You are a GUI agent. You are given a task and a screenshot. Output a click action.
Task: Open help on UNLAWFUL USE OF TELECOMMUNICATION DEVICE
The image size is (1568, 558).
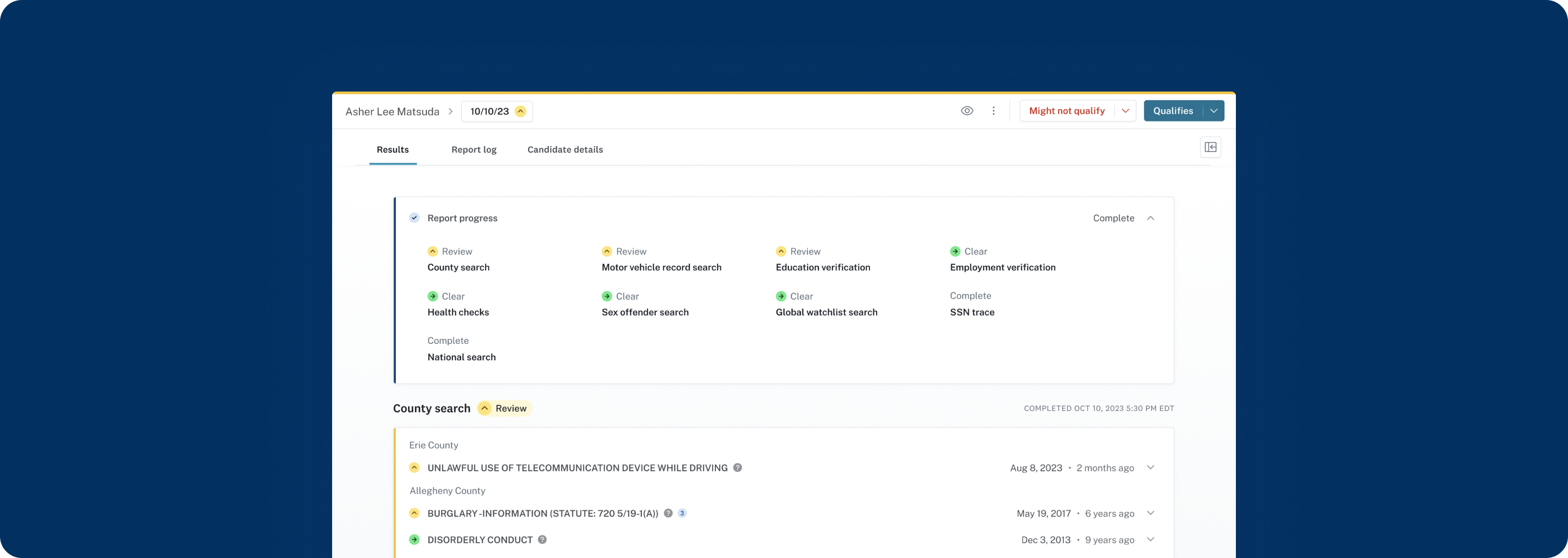737,468
